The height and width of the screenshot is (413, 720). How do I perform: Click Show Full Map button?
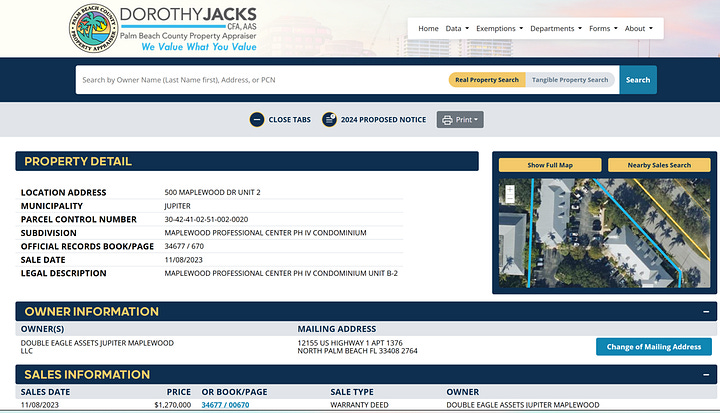pyautogui.click(x=550, y=165)
